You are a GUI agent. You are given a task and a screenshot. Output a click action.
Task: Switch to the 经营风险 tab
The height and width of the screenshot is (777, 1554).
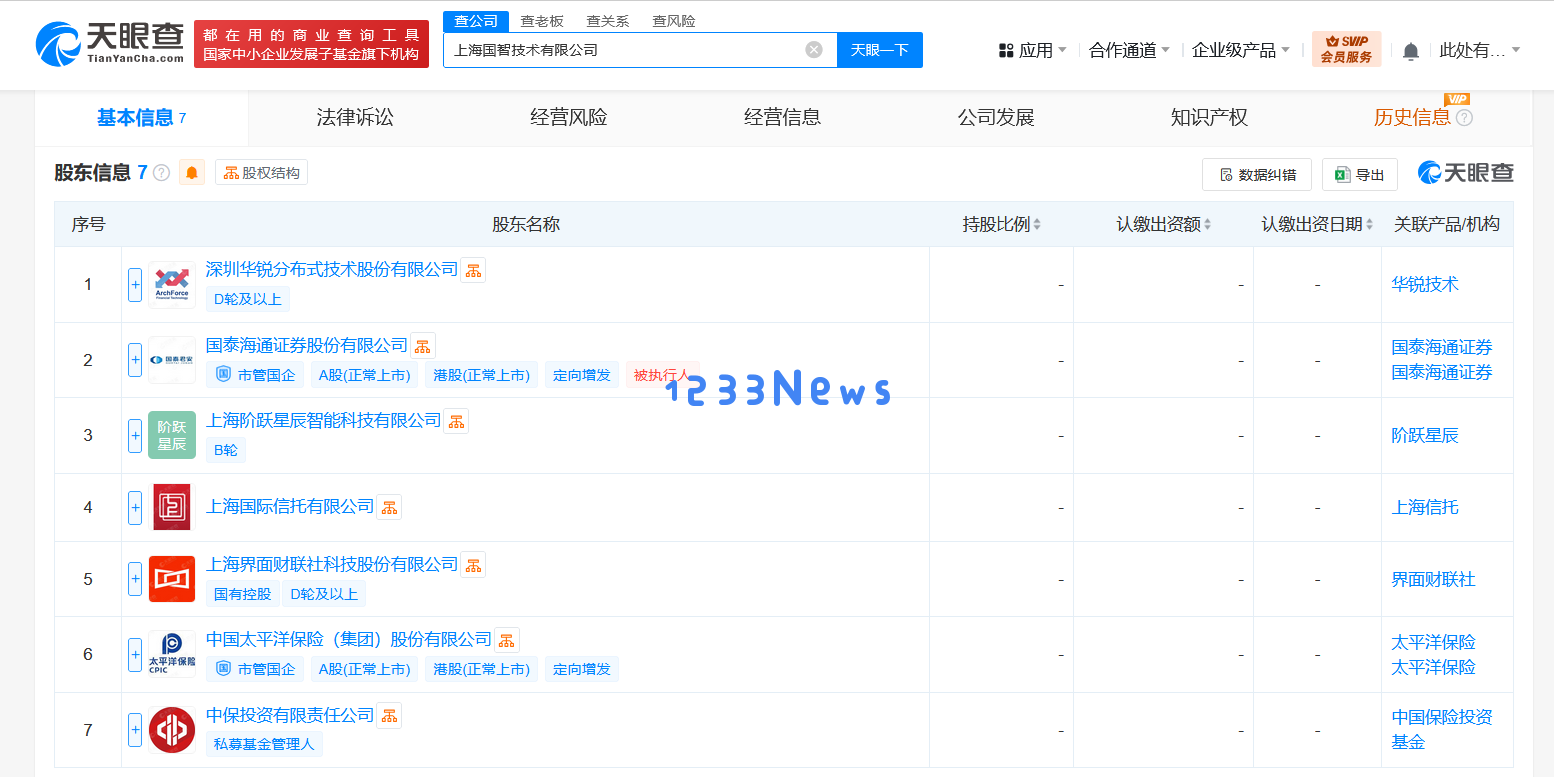click(x=569, y=118)
